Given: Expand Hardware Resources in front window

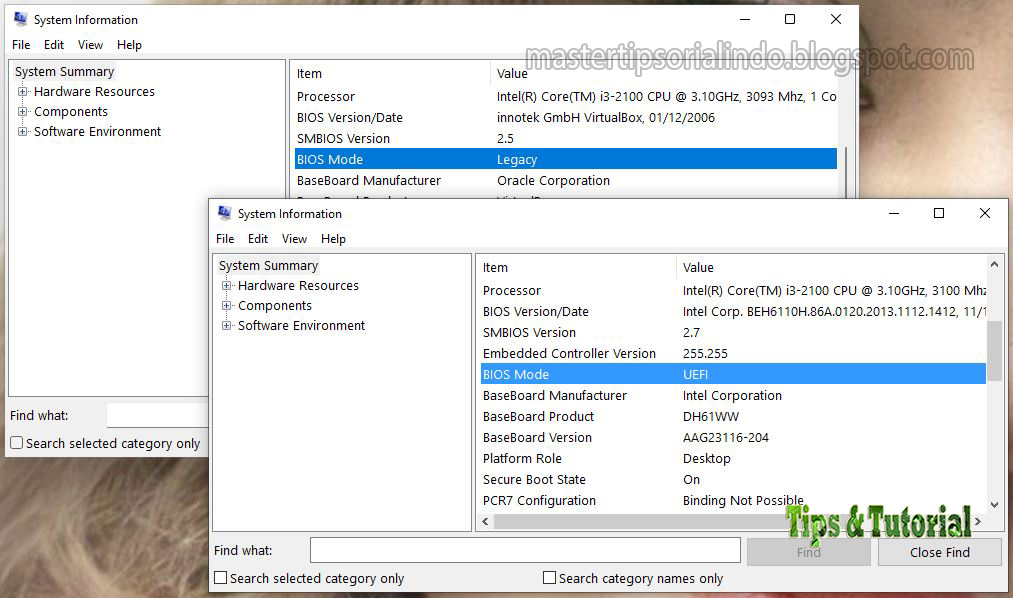Looking at the screenshot, I should point(226,285).
